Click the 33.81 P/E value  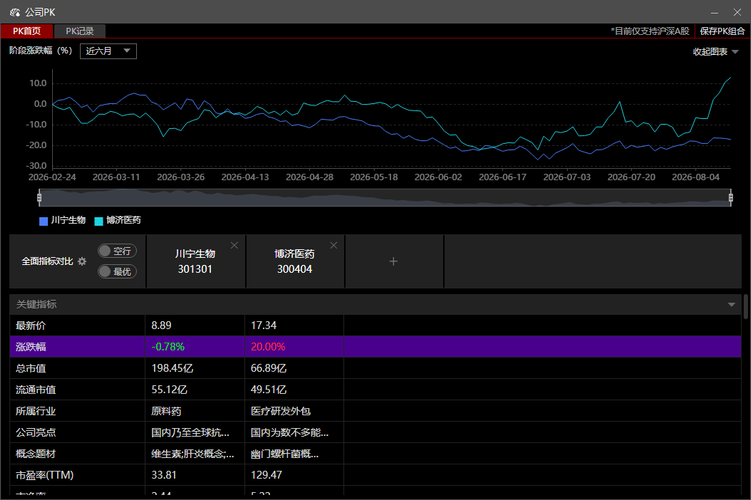click(164, 475)
